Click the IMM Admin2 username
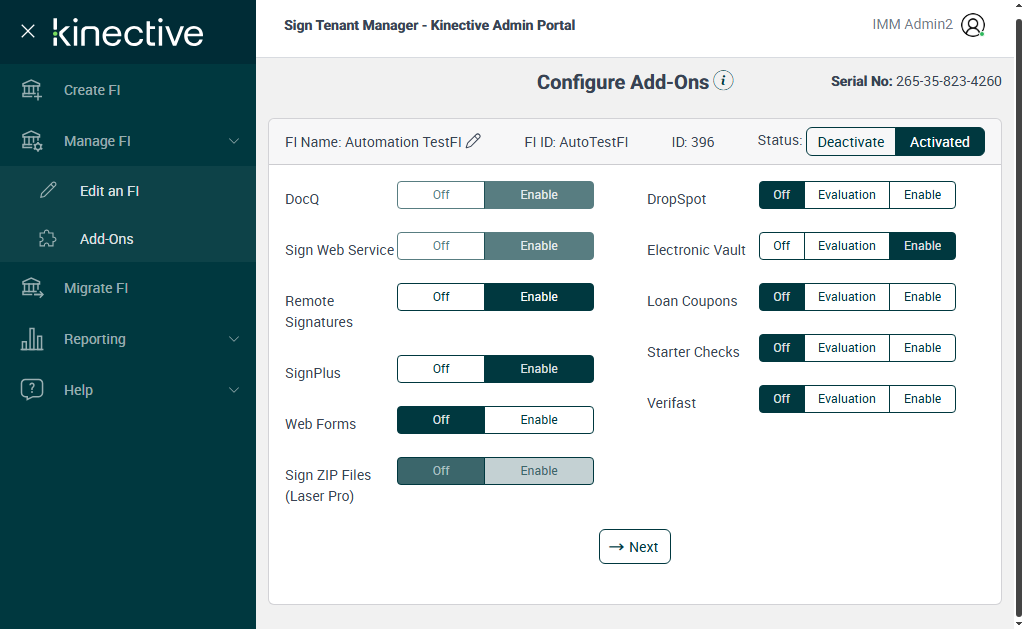The width and height of the screenshot is (1024, 629). coord(912,24)
